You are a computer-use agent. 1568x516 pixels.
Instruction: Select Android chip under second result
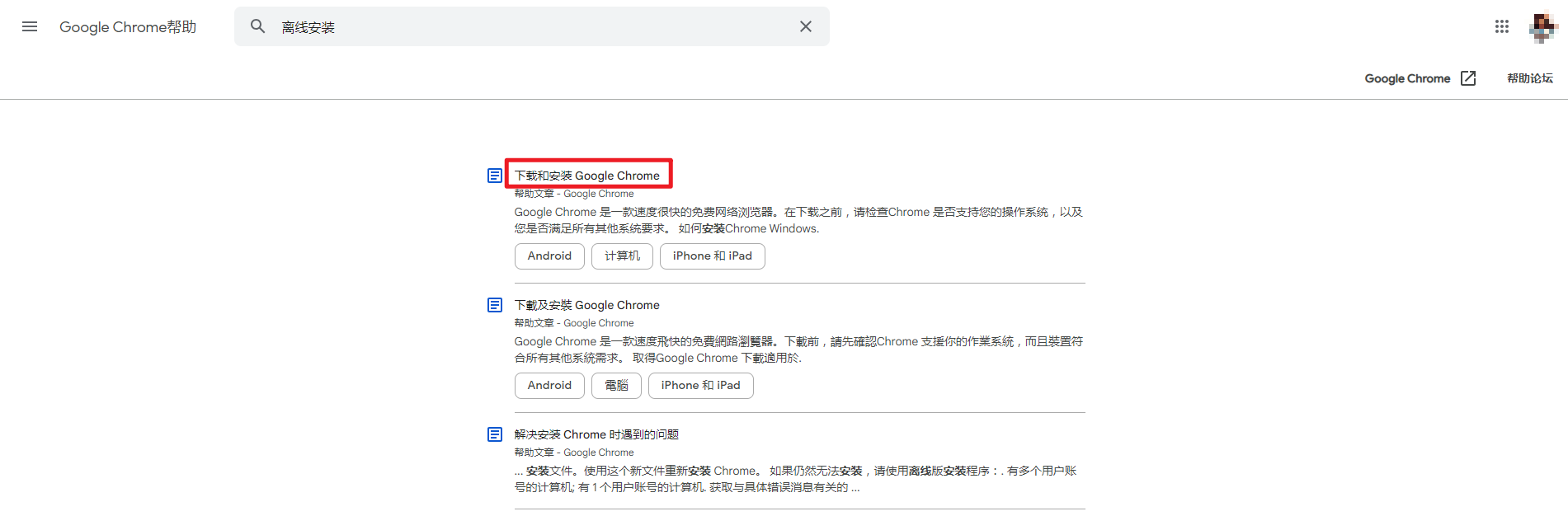pos(549,386)
